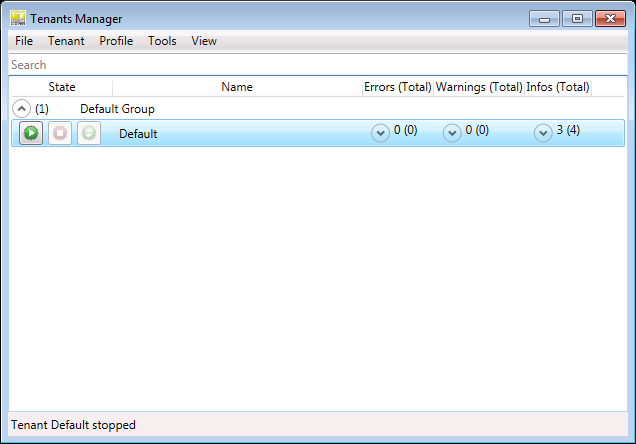Select the Default tenant row name

click(x=138, y=134)
